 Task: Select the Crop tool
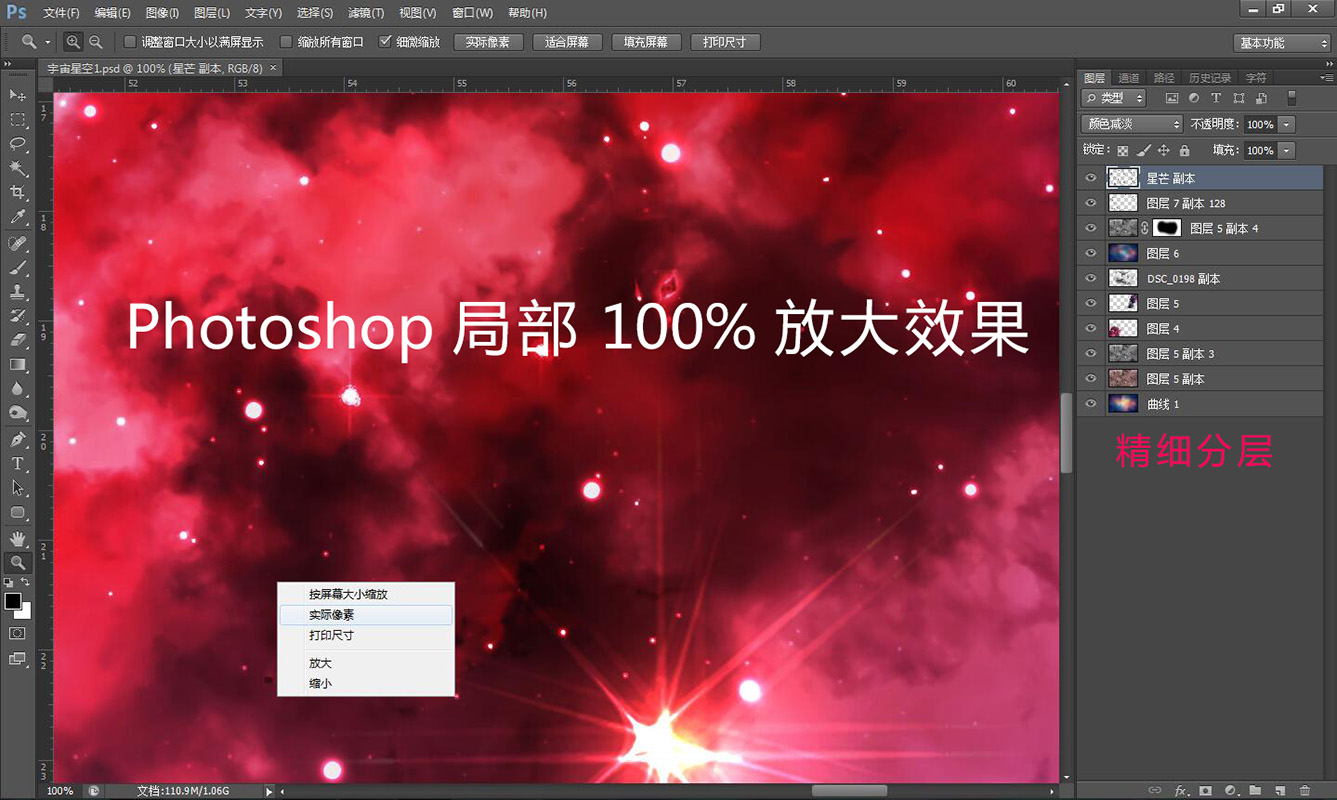(18, 192)
